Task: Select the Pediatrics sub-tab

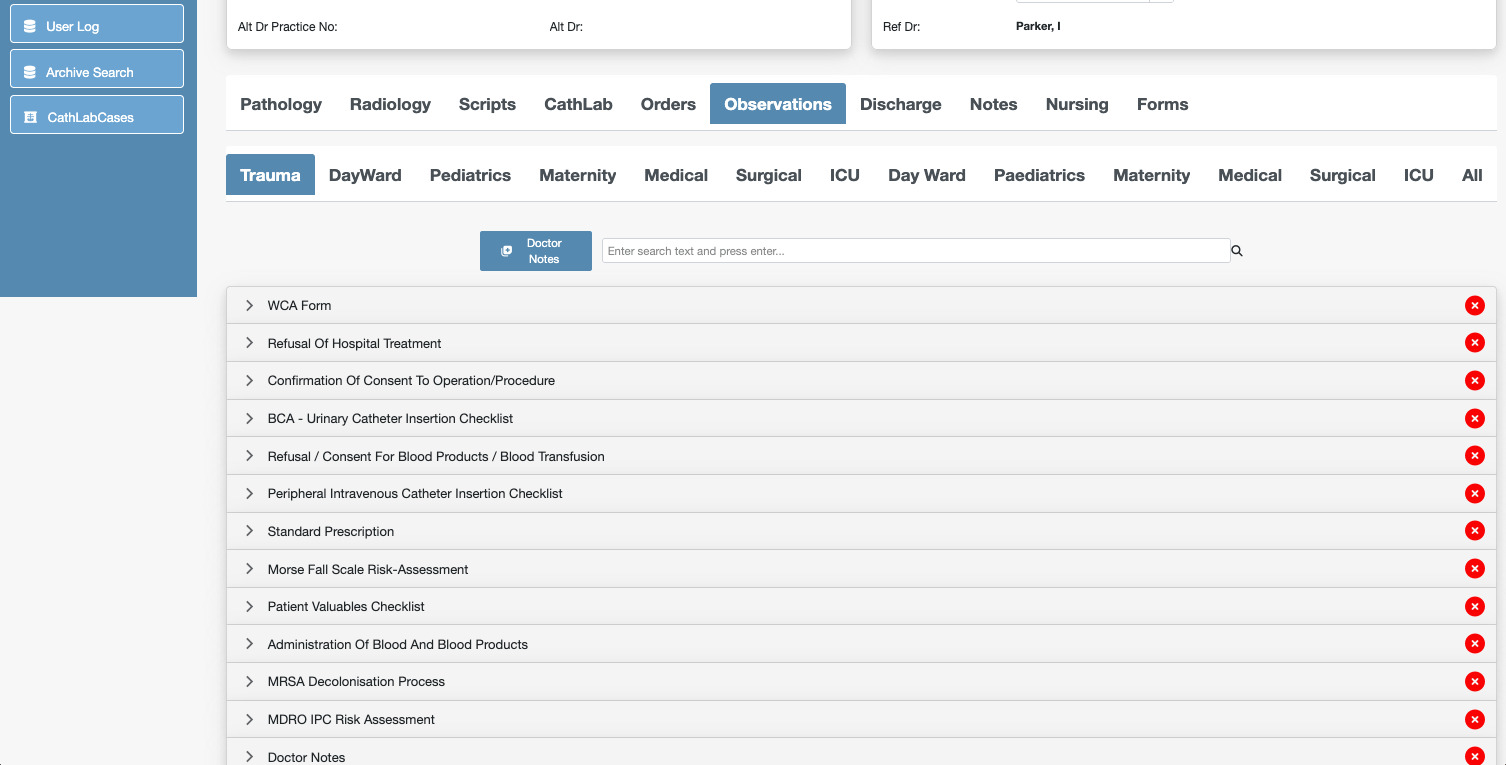Action: click(x=470, y=175)
